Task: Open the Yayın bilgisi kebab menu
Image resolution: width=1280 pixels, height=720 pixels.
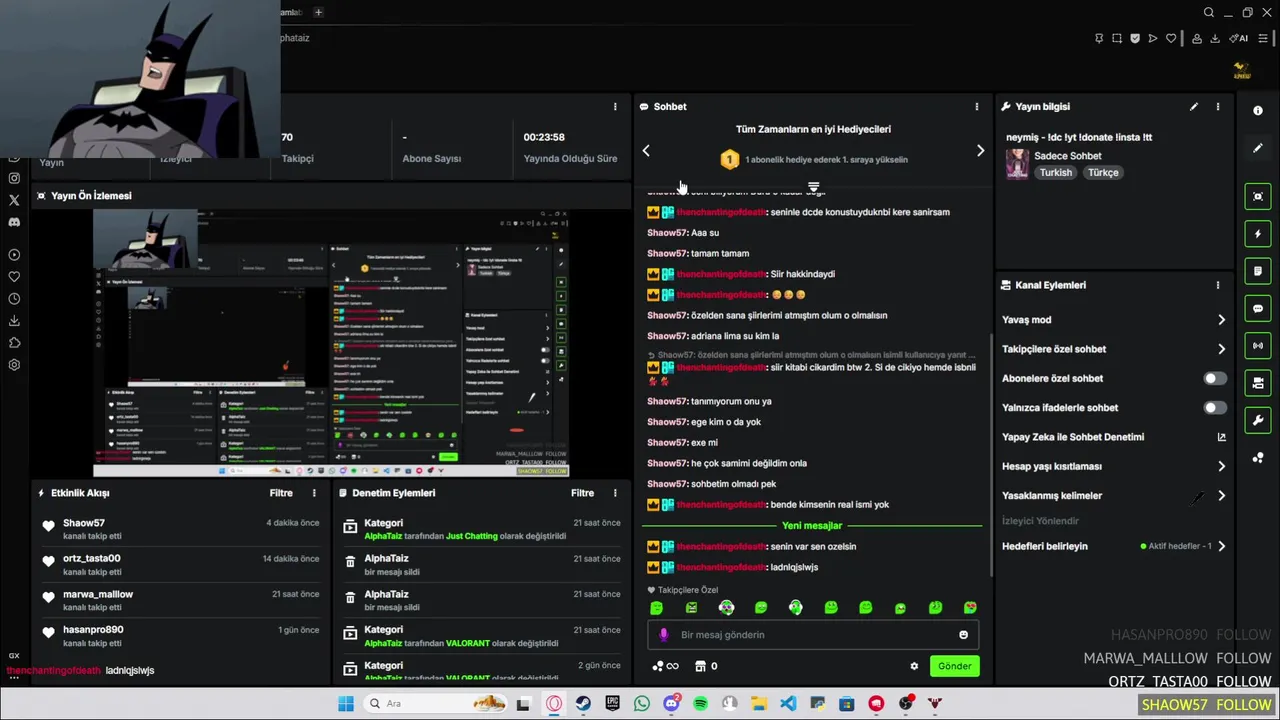Action: (x=1218, y=106)
